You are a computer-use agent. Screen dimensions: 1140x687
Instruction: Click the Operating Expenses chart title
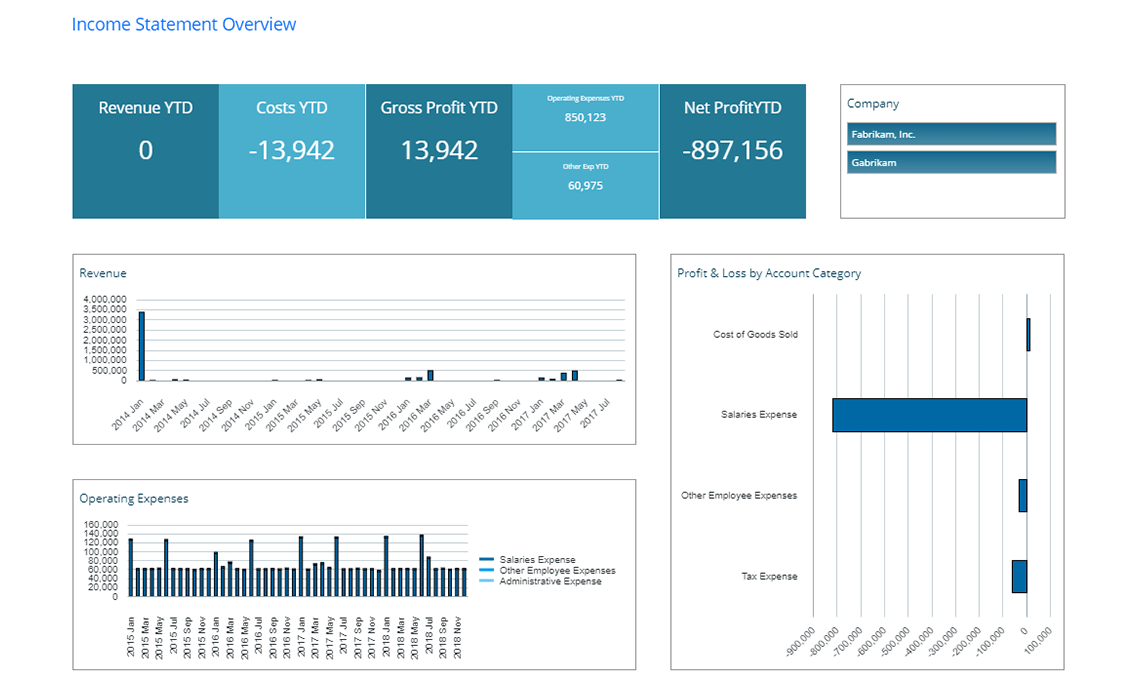pos(134,499)
